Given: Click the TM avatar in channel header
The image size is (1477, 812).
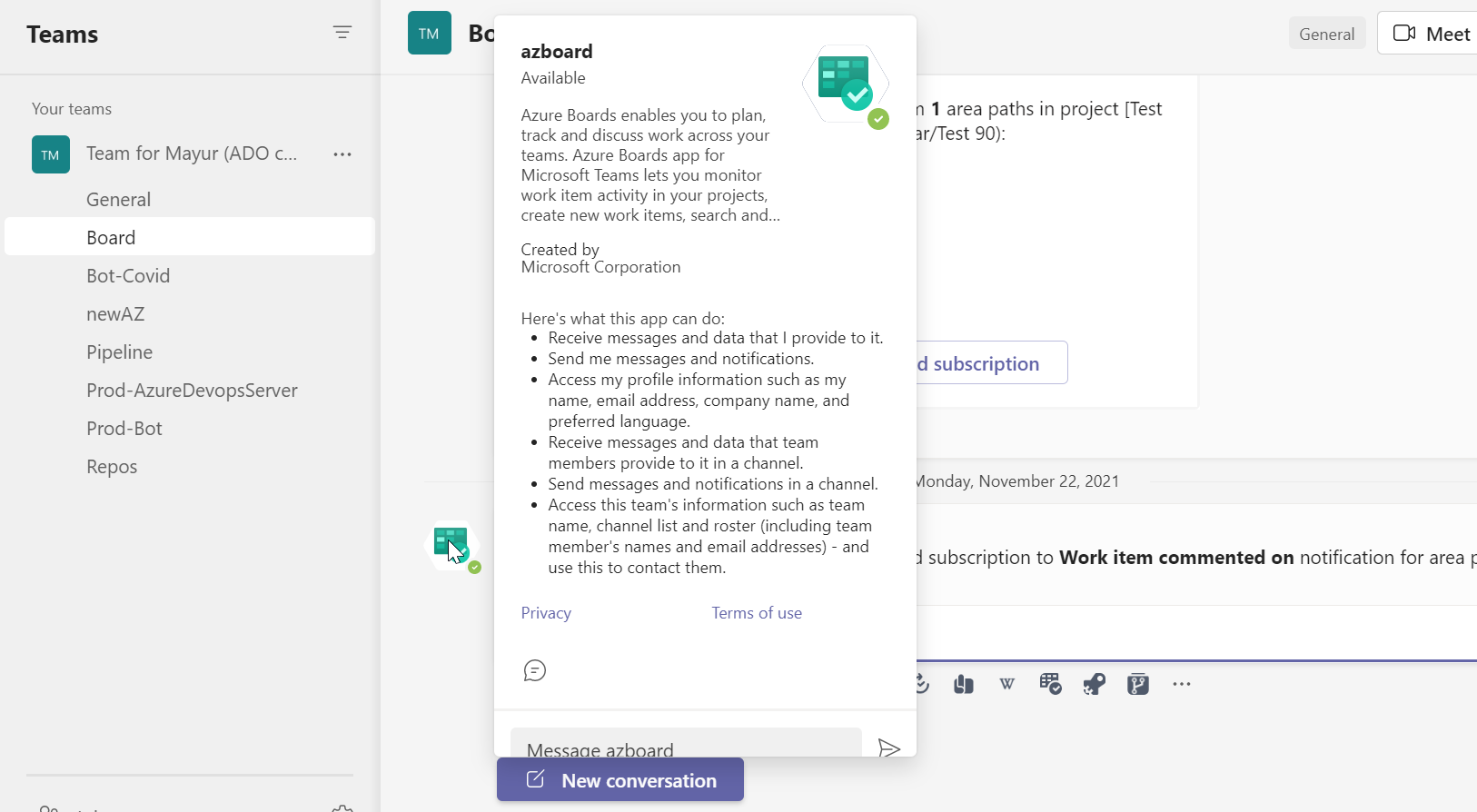Looking at the screenshot, I should click(430, 33).
